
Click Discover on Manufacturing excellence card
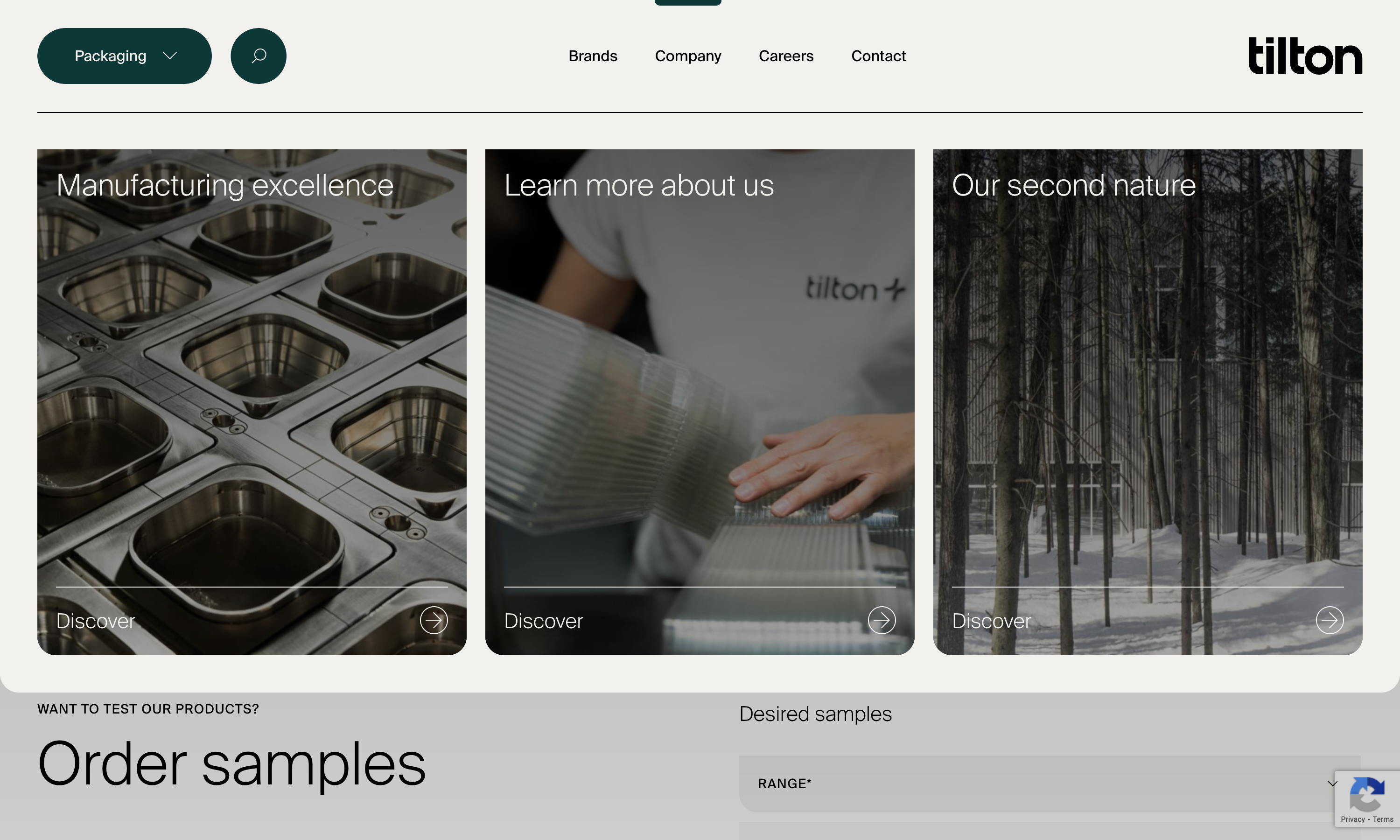pos(96,621)
